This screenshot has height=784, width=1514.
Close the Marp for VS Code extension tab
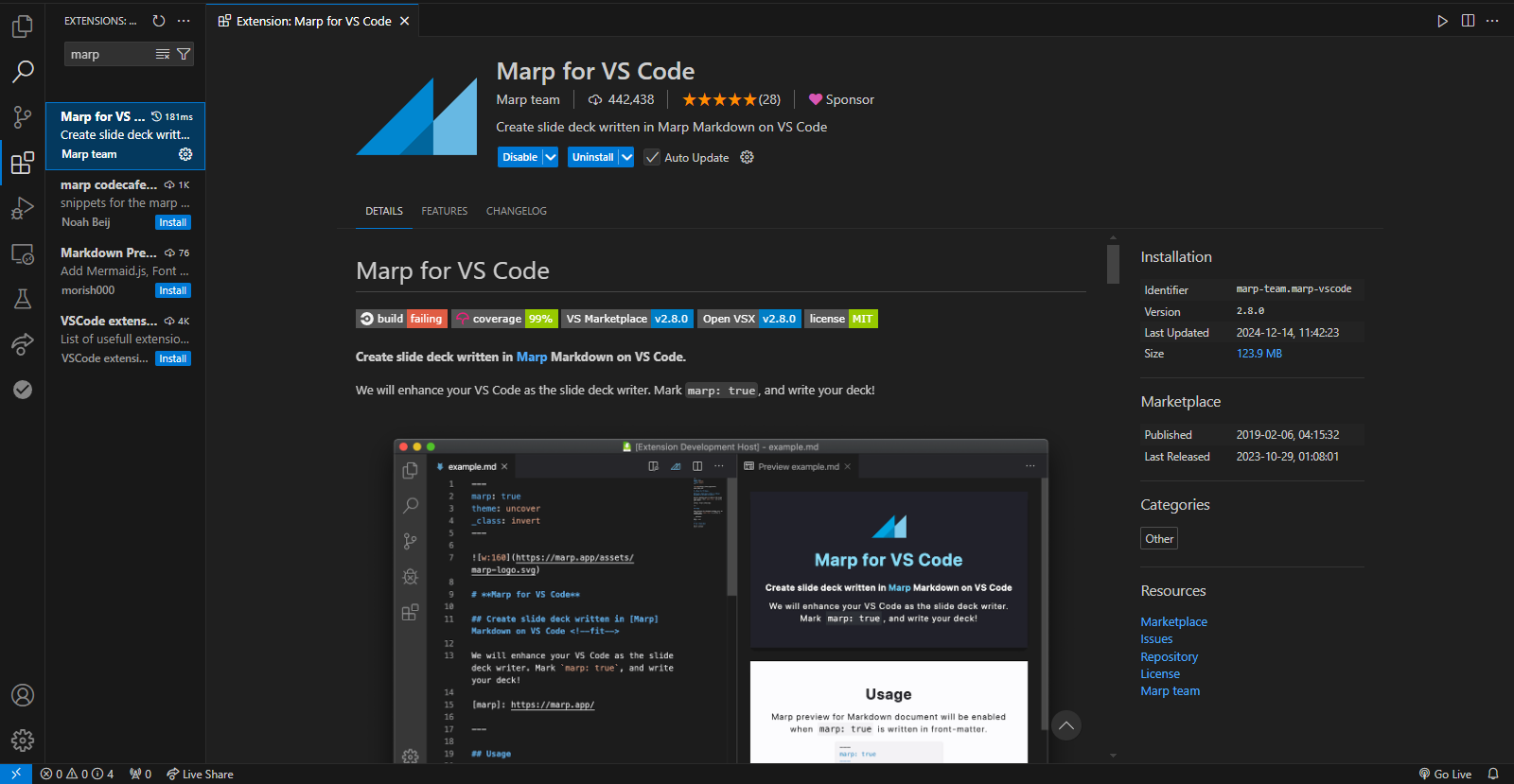click(x=405, y=21)
